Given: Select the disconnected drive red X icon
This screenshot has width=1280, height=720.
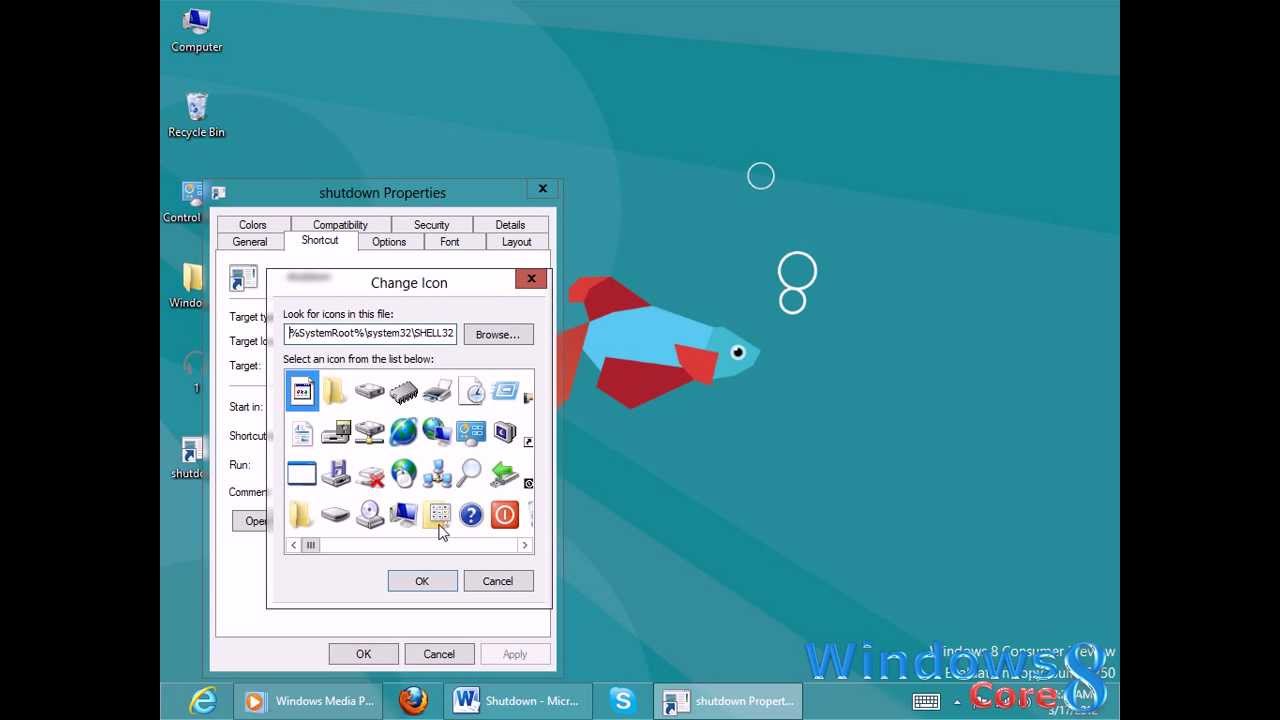Looking at the screenshot, I should (369, 475).
